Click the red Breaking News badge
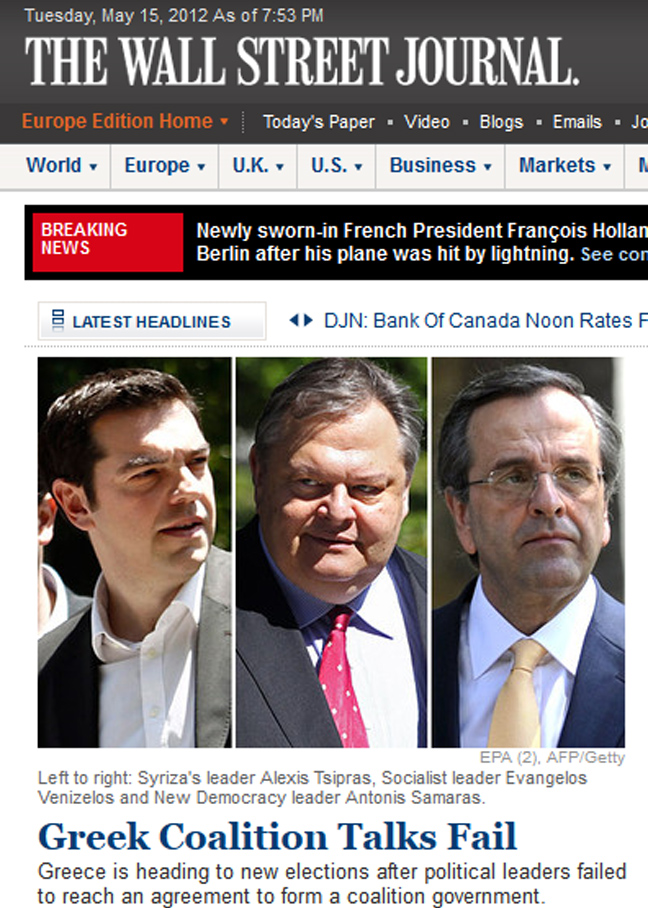648x908 pixels. (x=108, y=242)
